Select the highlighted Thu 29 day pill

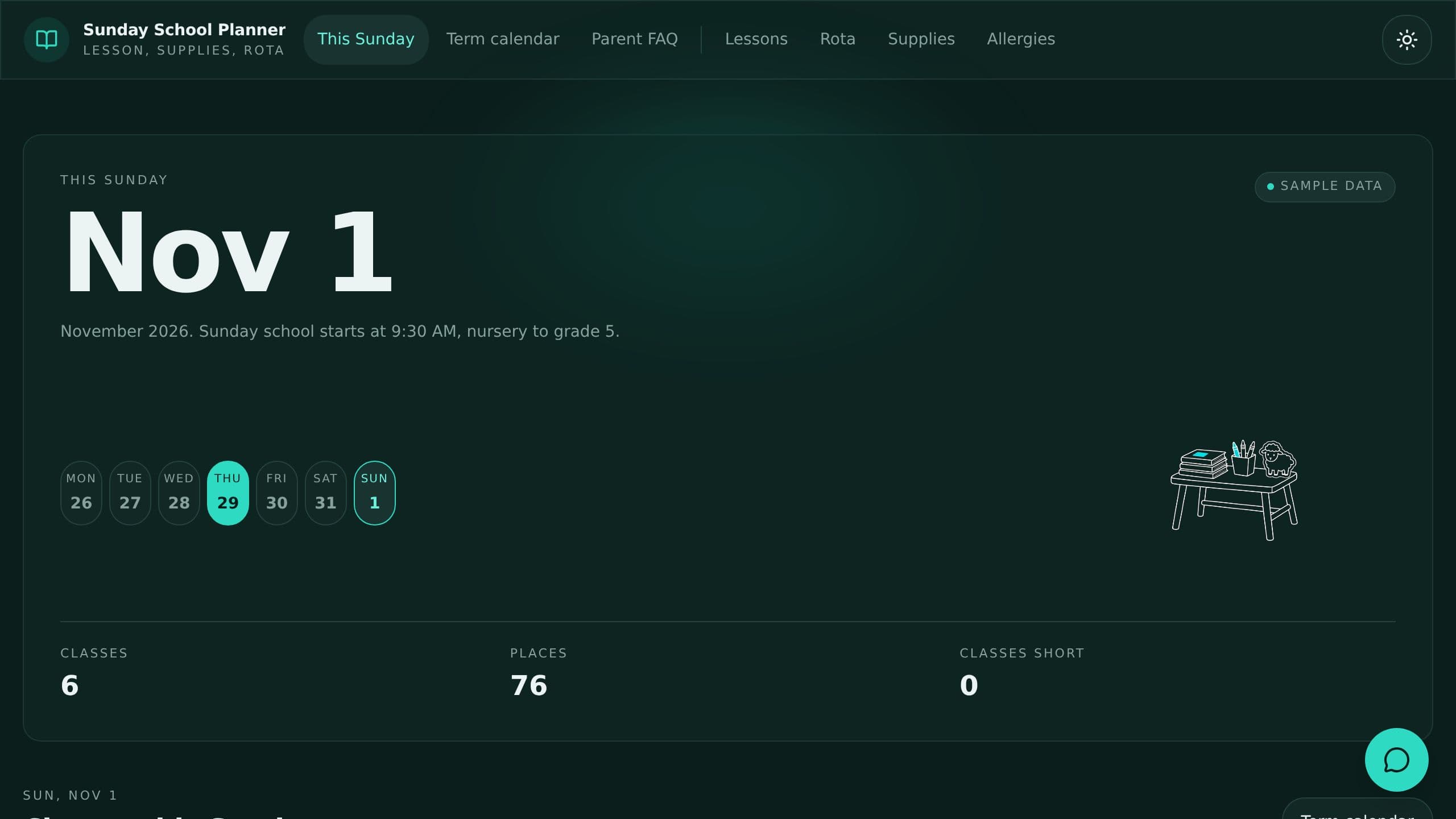(x=228, y=493)
